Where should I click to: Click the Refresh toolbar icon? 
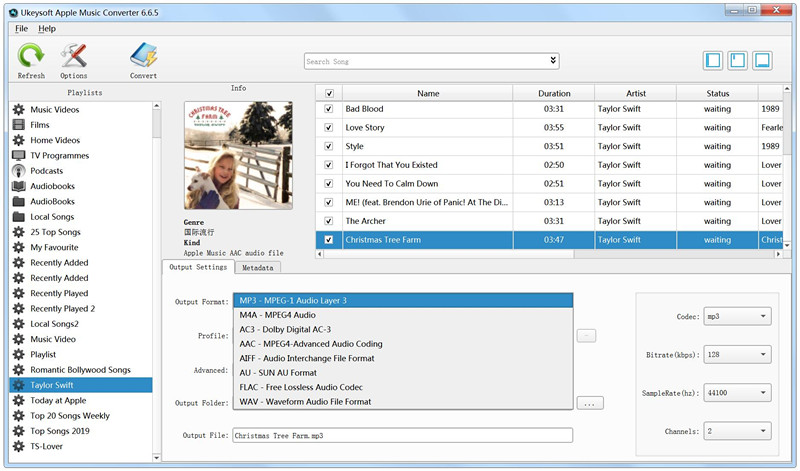pyautogui.click(x=31, y=56)
